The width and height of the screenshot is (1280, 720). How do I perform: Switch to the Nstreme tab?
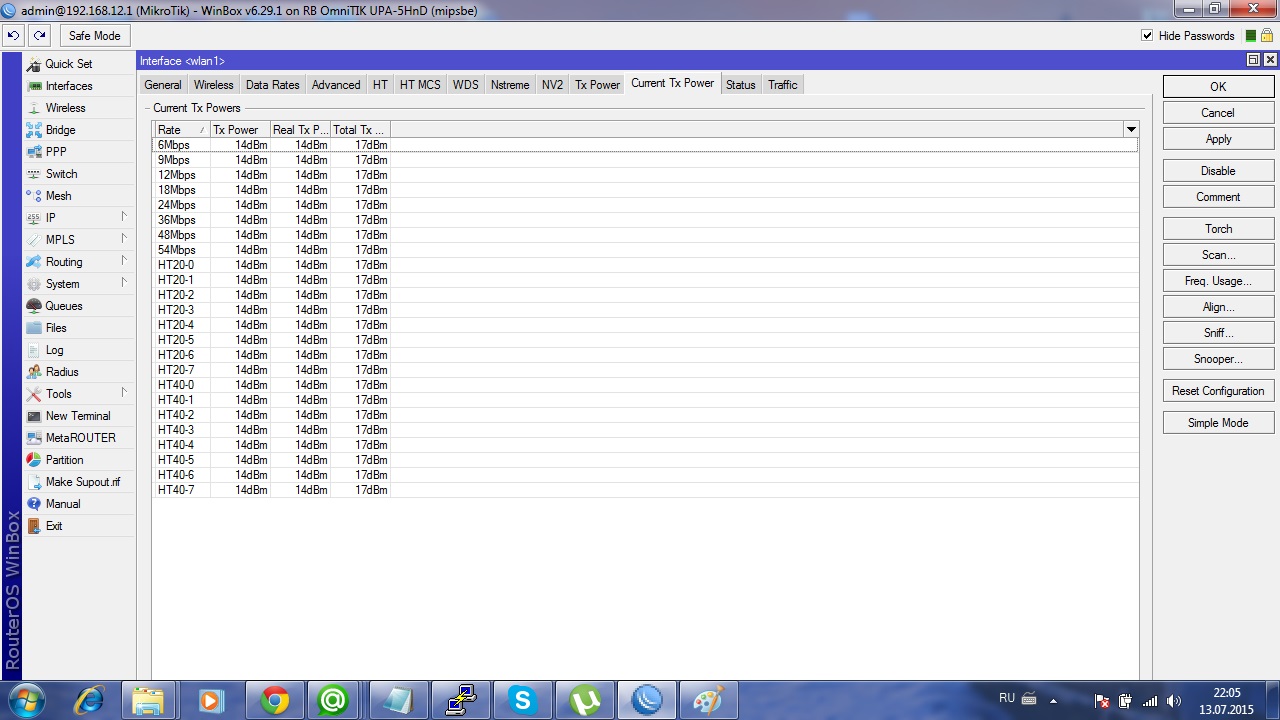(x=510, y=85)
